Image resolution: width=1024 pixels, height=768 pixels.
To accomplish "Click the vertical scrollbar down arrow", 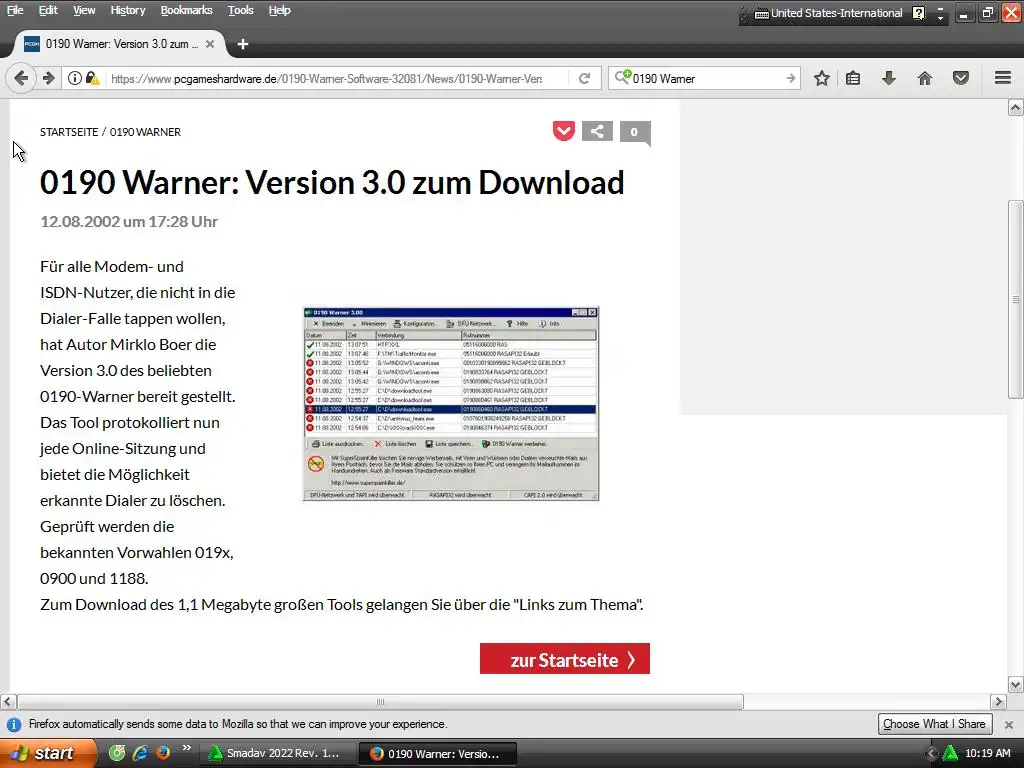I will click(1016, 684).
